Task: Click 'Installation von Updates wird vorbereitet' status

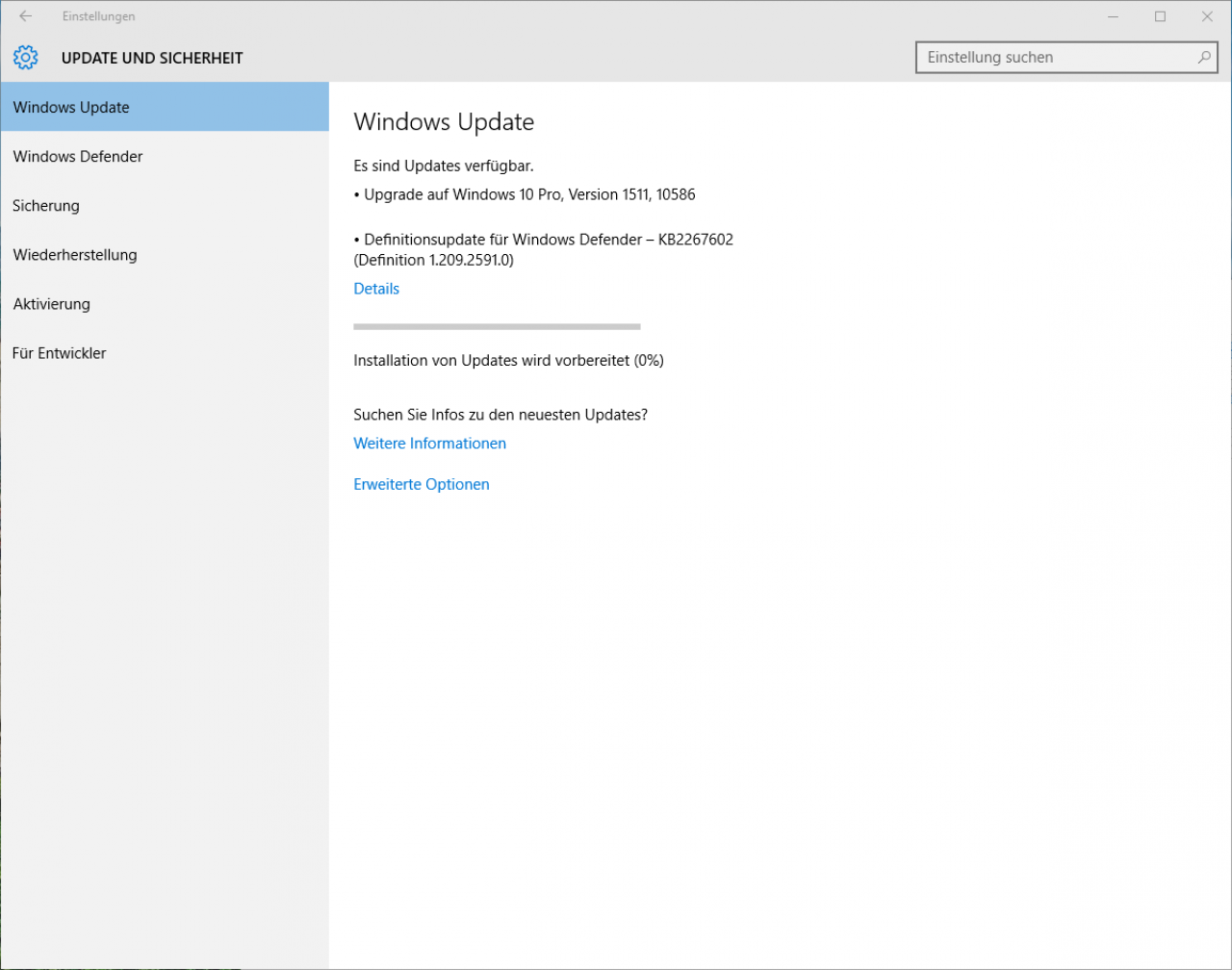Action: 508,361
